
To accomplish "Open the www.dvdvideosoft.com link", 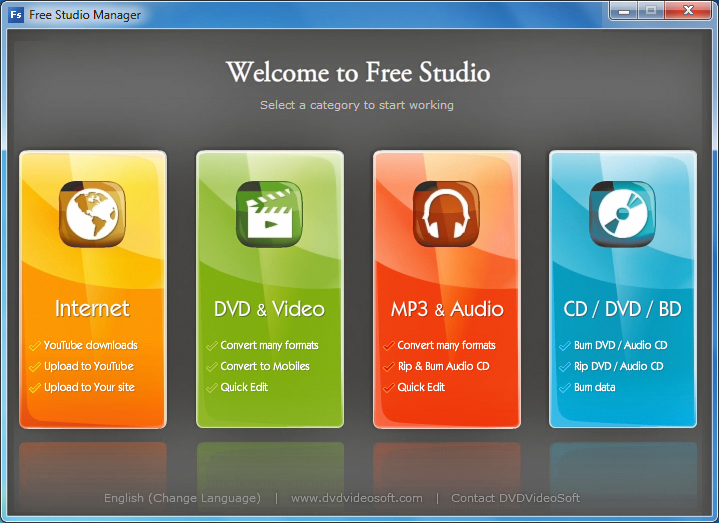I will click(357, 498).
